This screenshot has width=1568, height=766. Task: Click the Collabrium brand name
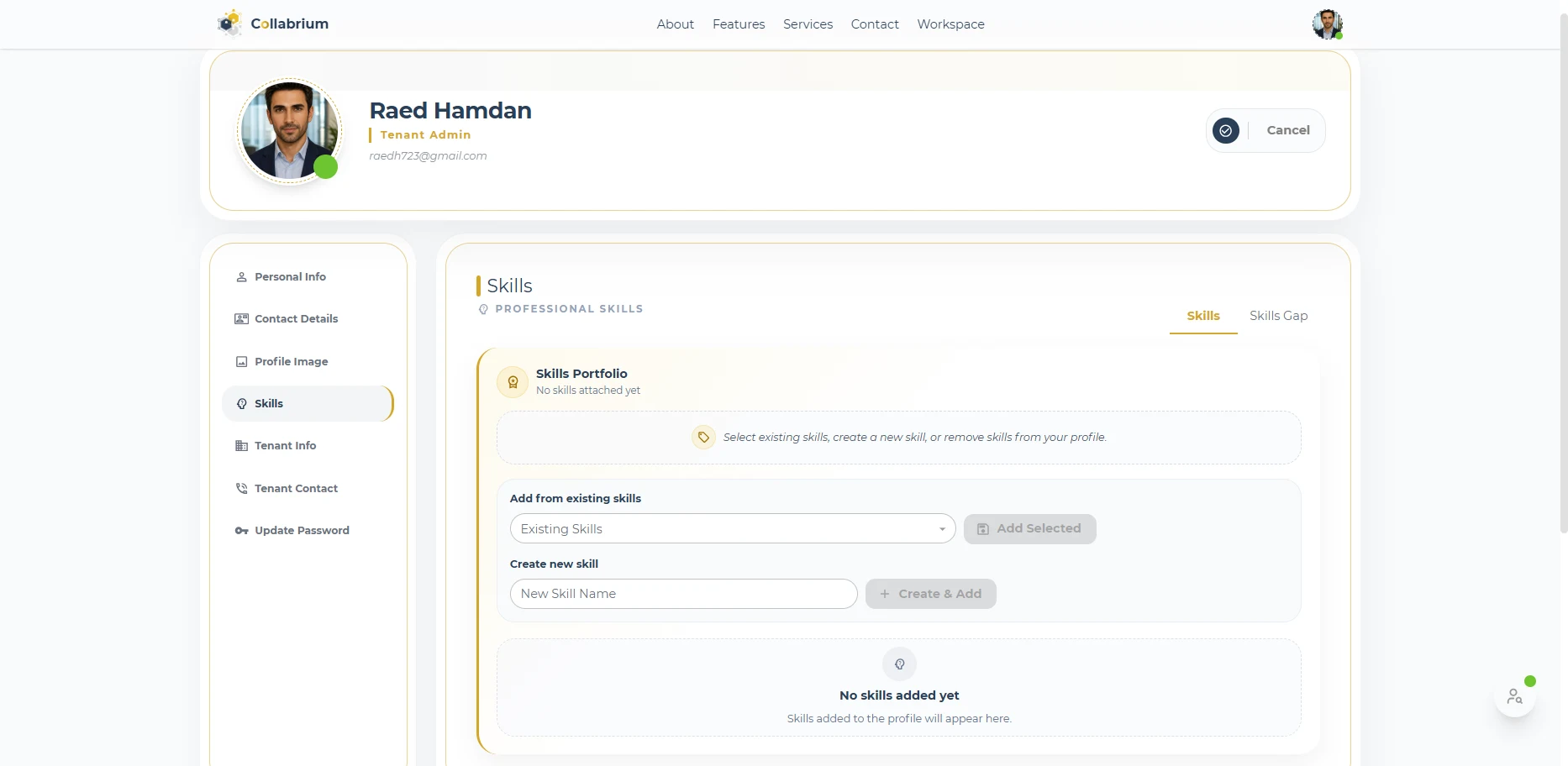click(290, 24)
